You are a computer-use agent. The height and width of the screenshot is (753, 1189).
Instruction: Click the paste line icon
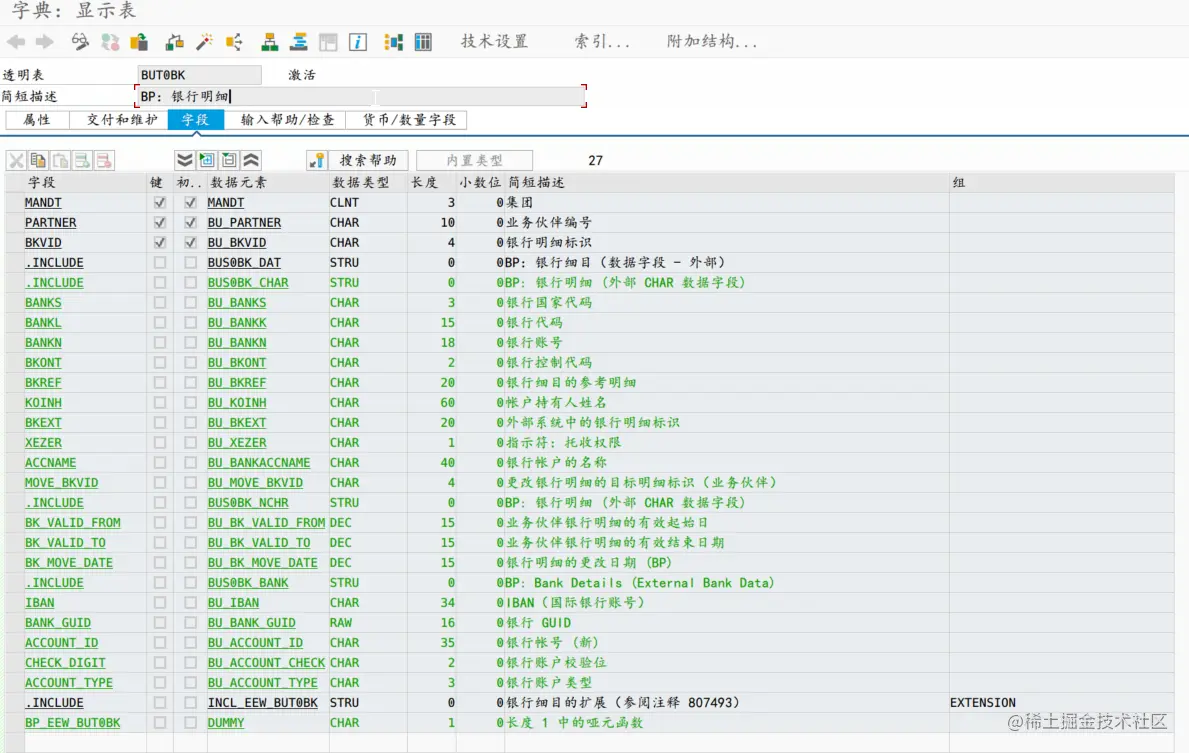60,160
